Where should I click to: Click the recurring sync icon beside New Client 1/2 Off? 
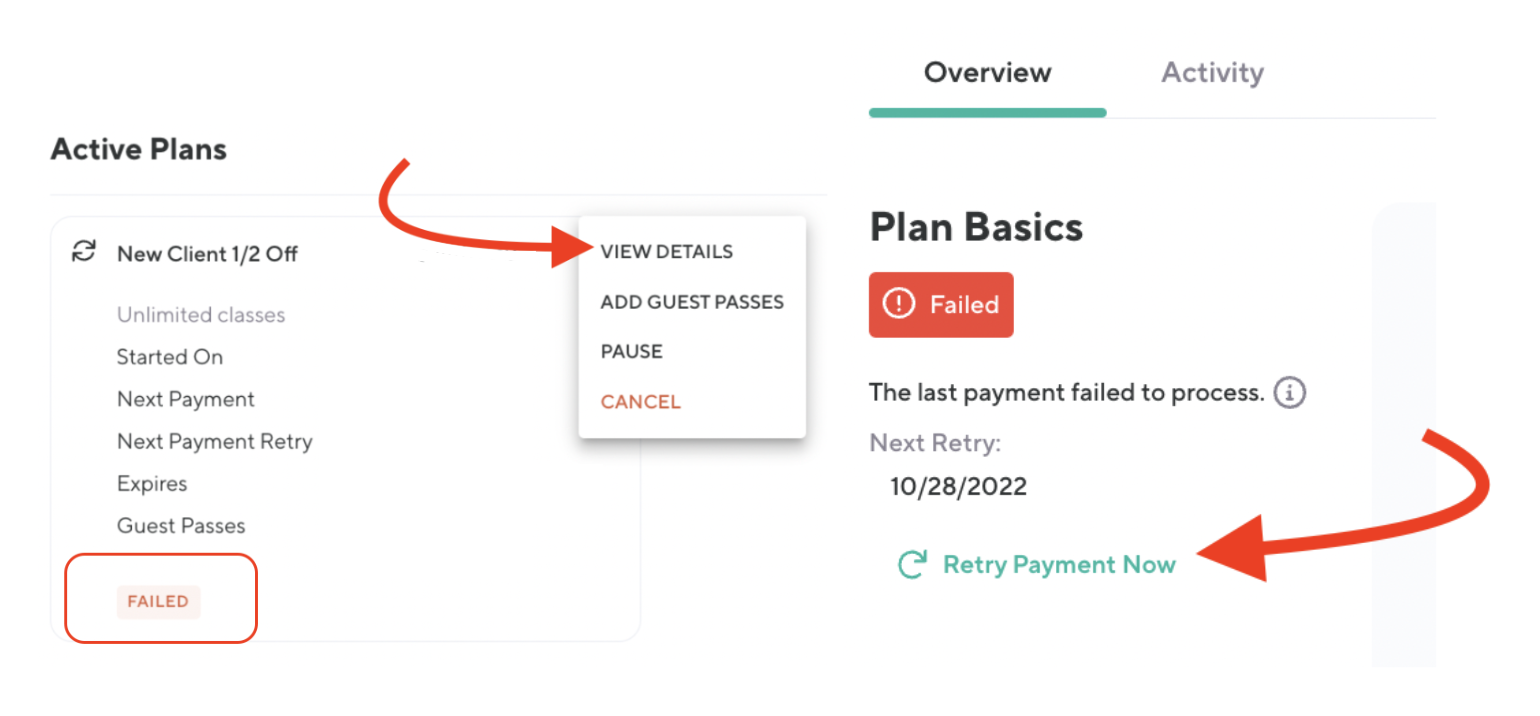pyautogui.click(x=84, y=252)
